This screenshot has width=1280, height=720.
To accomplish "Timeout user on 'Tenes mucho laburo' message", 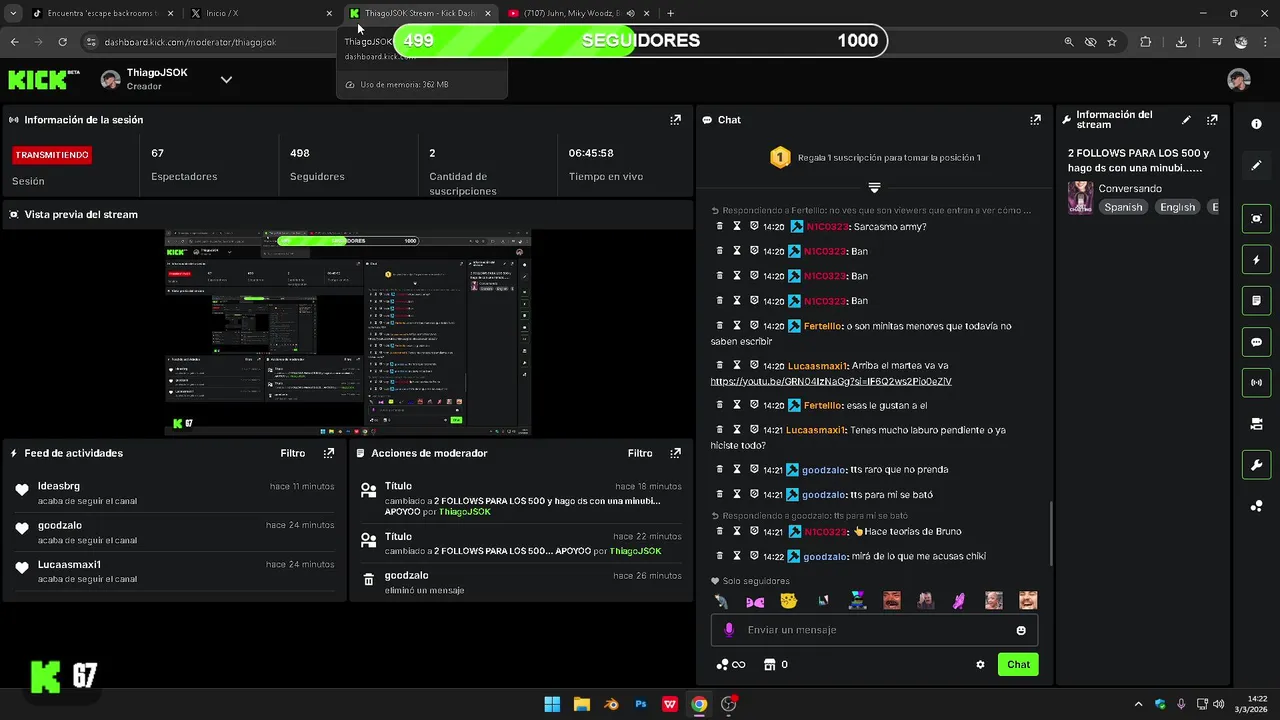I will pos(737,429).
